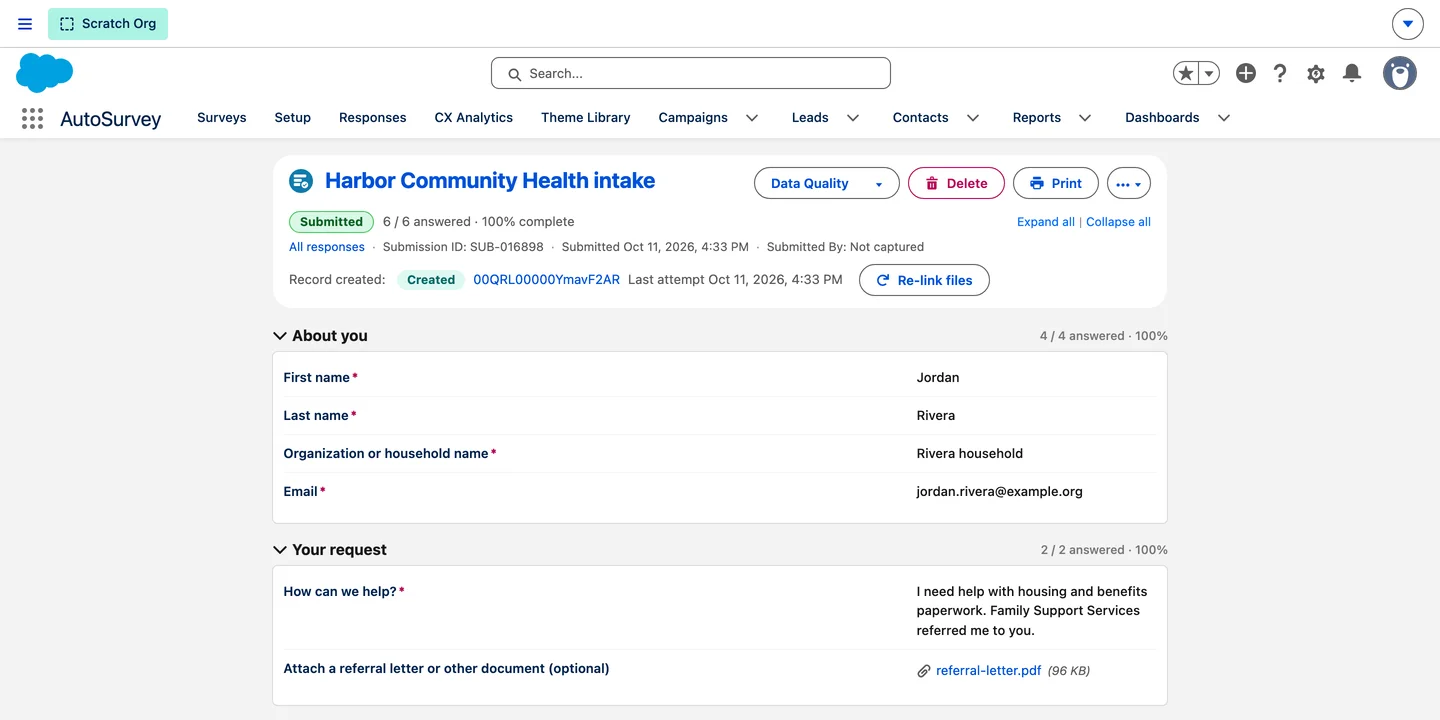
Task: Open the Campaigns tab
Action: [693, 118]
